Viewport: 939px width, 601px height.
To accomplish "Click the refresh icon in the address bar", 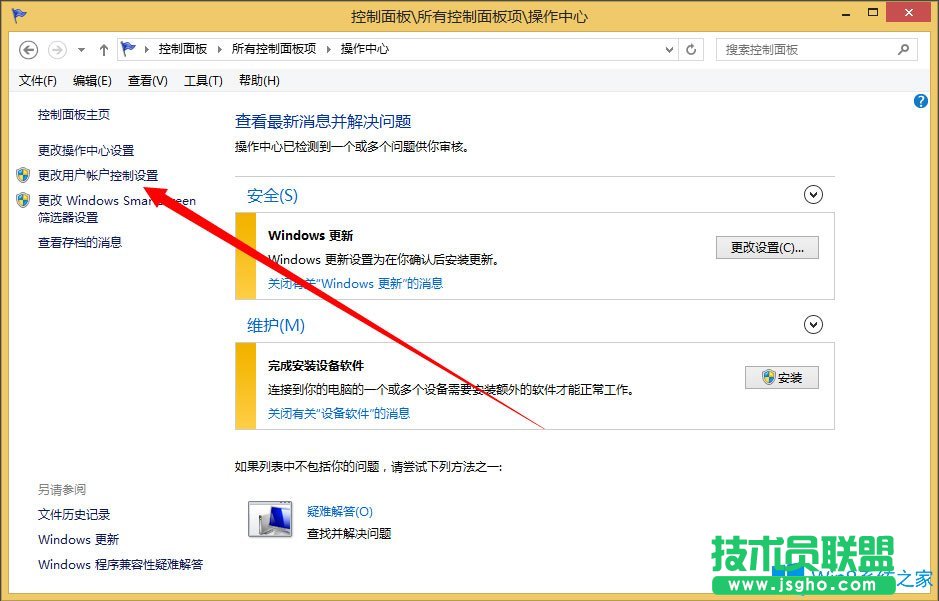I will (692, 49).
